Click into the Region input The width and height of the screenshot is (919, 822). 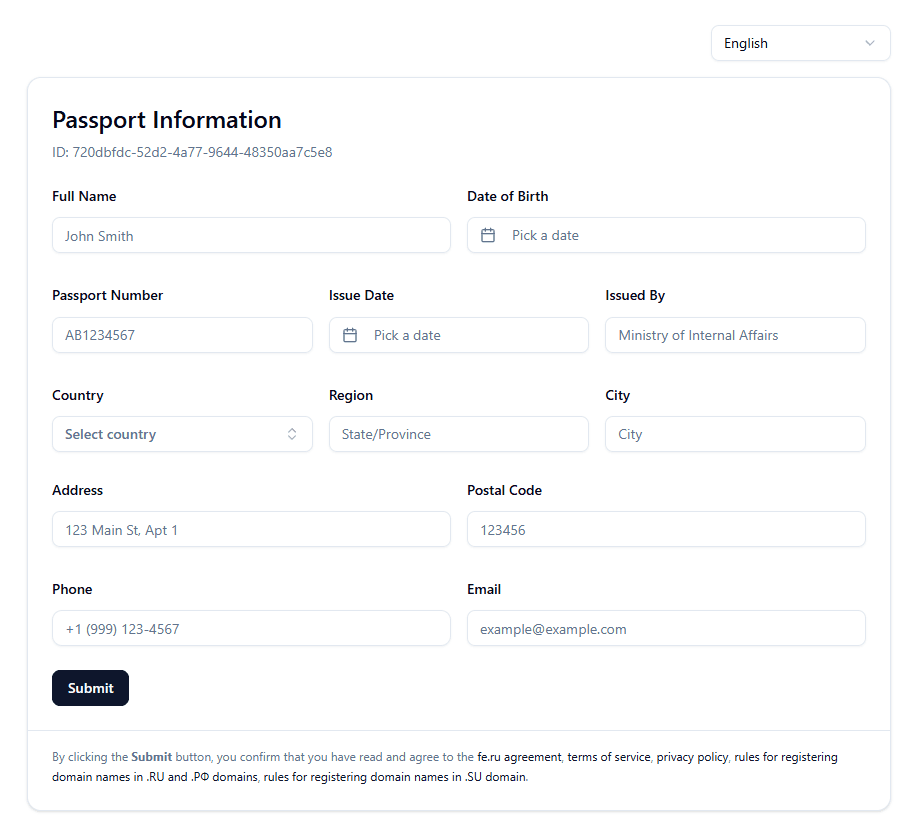click(459, 434)
